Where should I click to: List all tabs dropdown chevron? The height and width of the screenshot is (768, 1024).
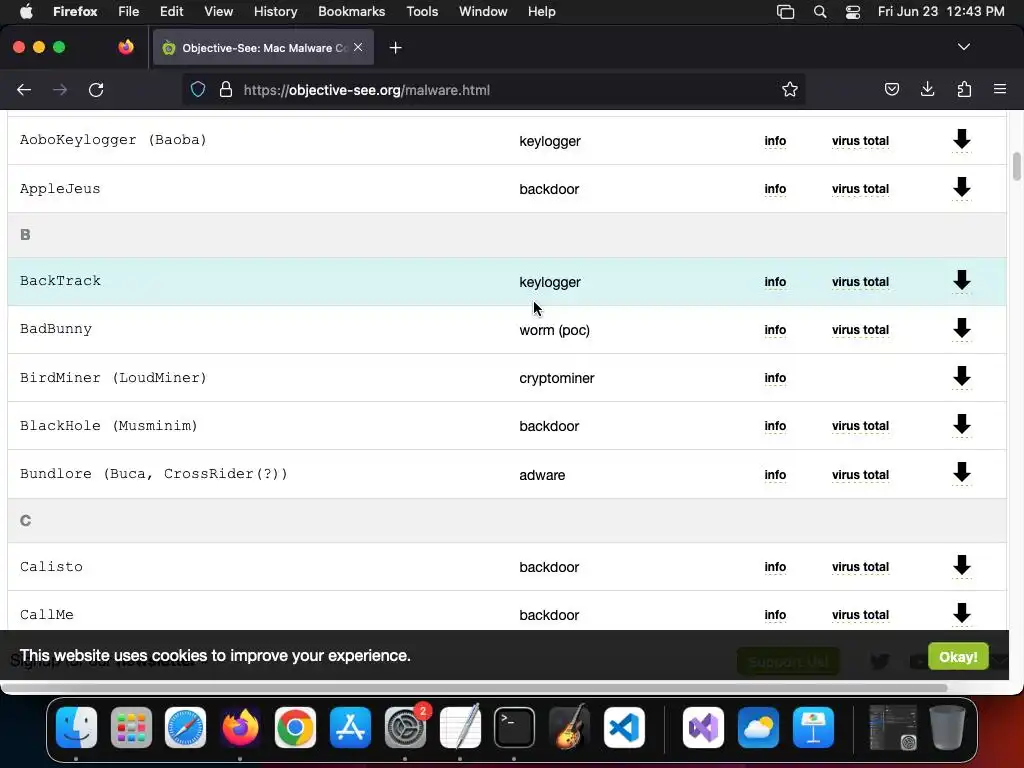point(963,47)
